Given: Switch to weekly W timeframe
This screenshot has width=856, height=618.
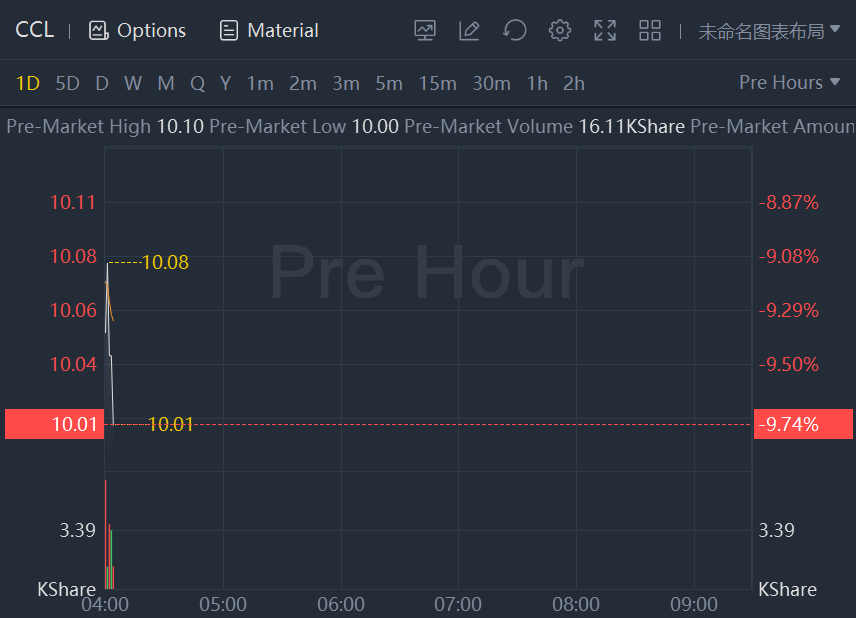Looking at the screenshot, I should (x=133, y=83).
